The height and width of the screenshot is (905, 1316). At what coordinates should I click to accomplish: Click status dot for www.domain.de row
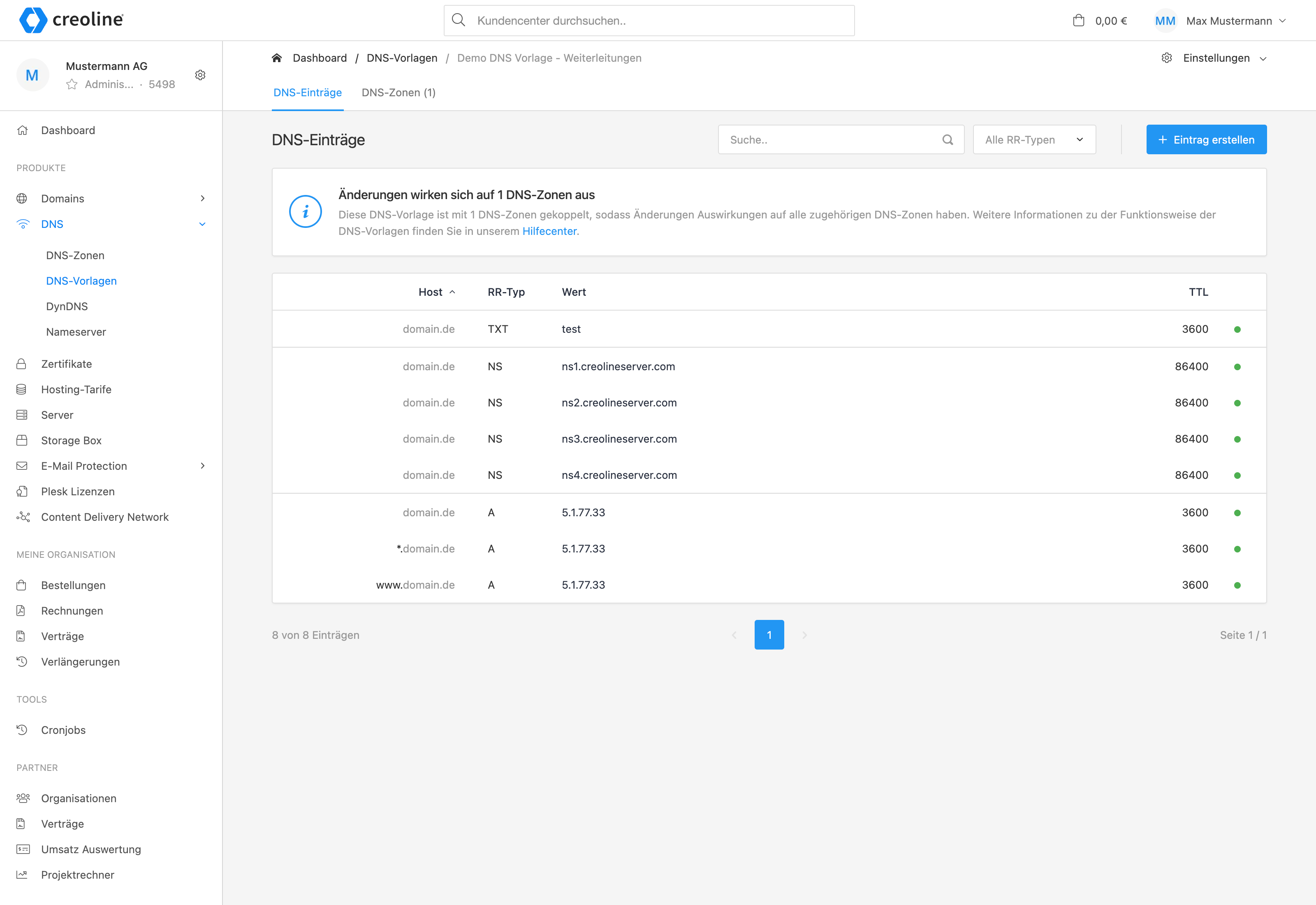pos(1237,585)
